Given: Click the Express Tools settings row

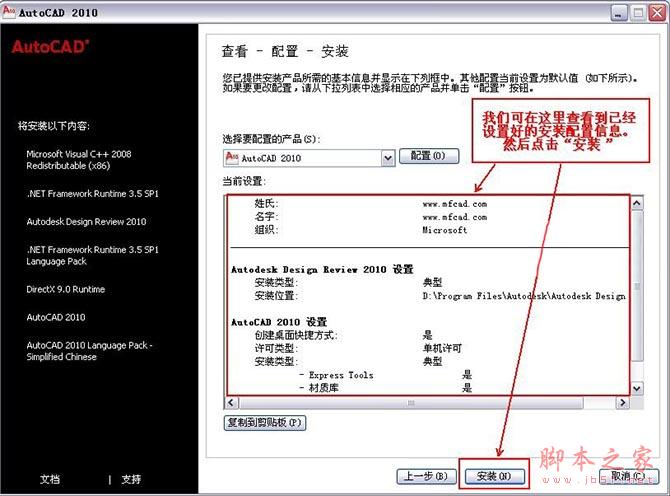Looking at the screenshot, I should tap(385, 375).
